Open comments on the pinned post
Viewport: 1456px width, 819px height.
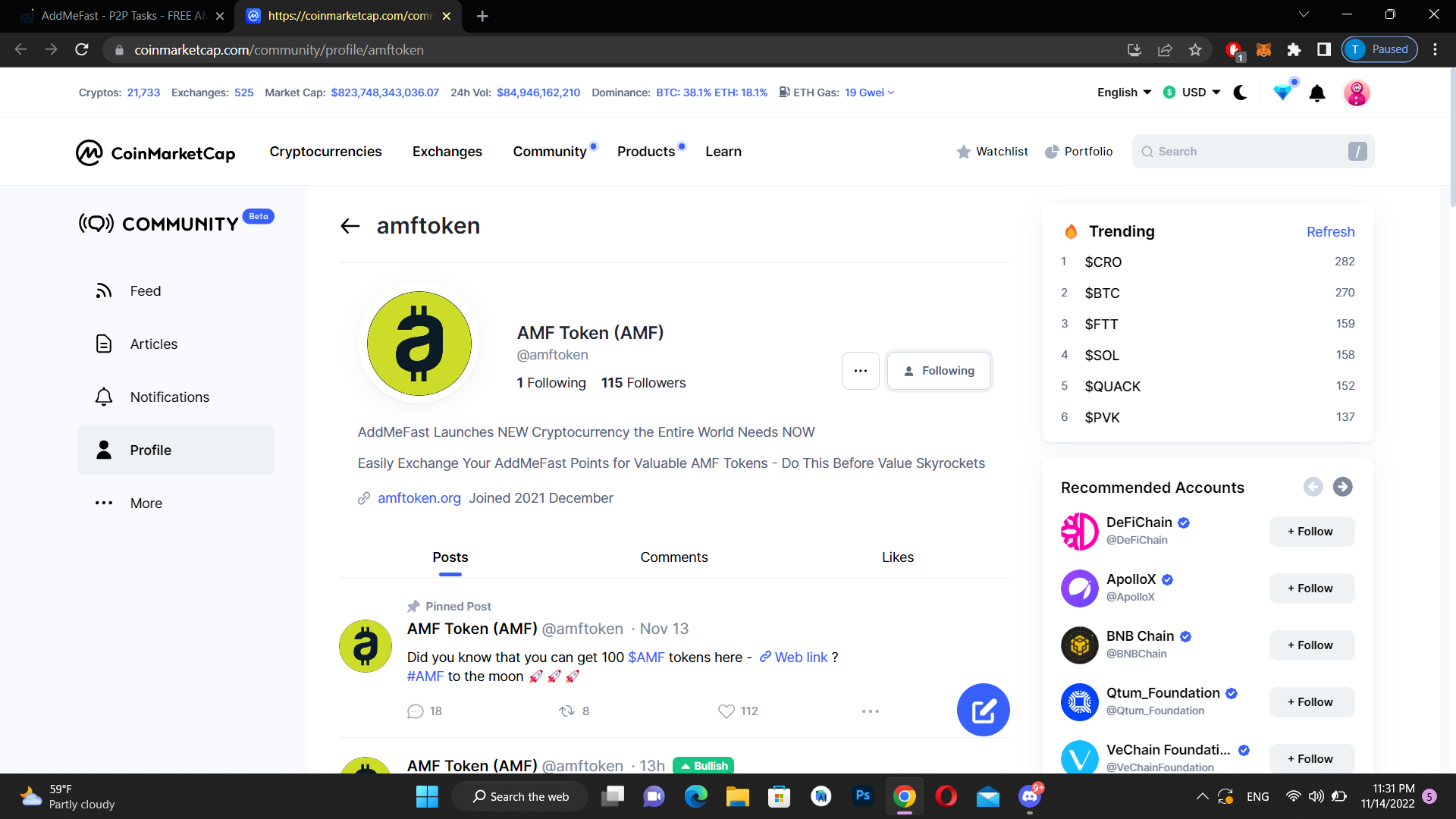[416, 711]
